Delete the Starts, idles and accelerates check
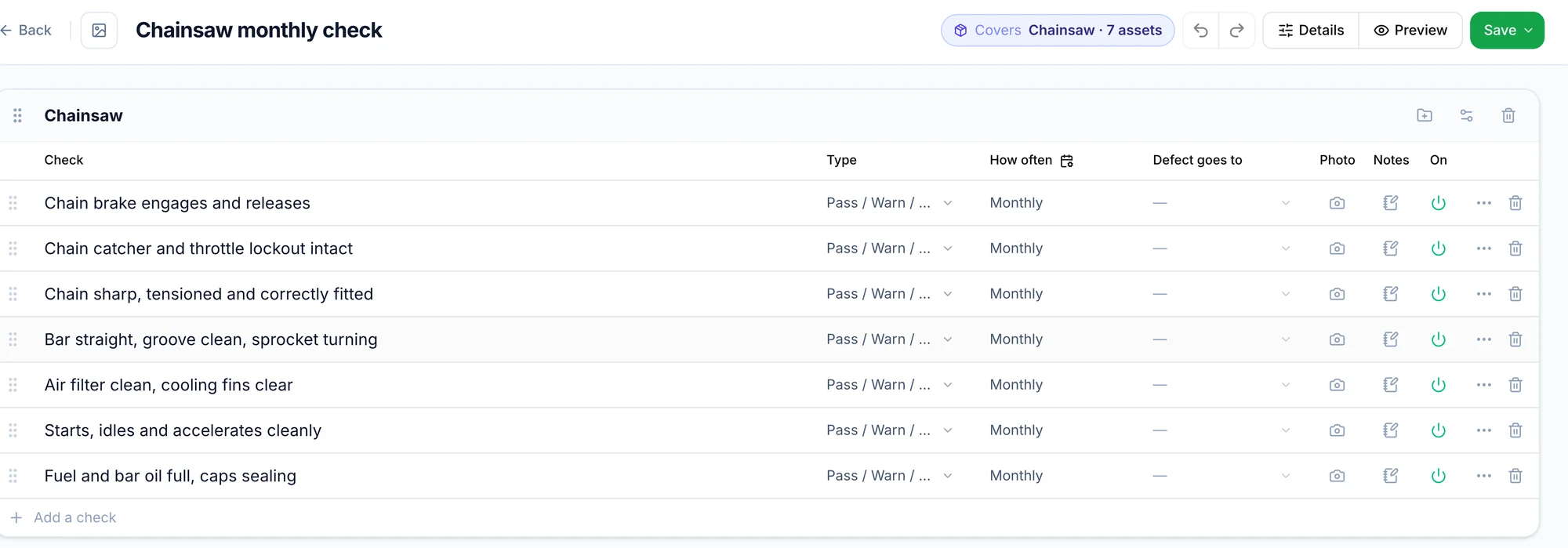The image size is (1568, 548). tap(1515, 430)
